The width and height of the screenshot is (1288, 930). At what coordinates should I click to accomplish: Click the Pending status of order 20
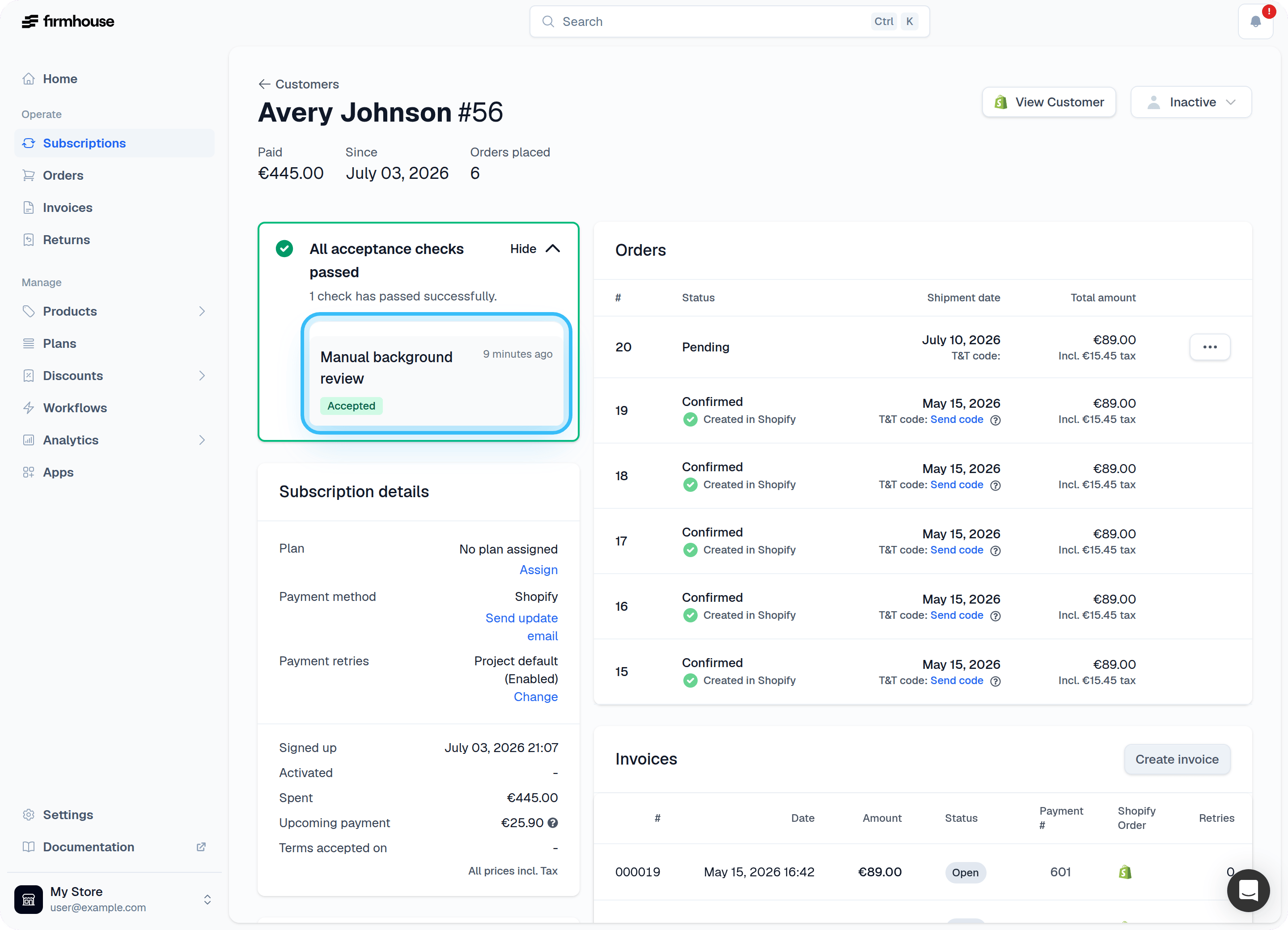(x=705, y=347)
